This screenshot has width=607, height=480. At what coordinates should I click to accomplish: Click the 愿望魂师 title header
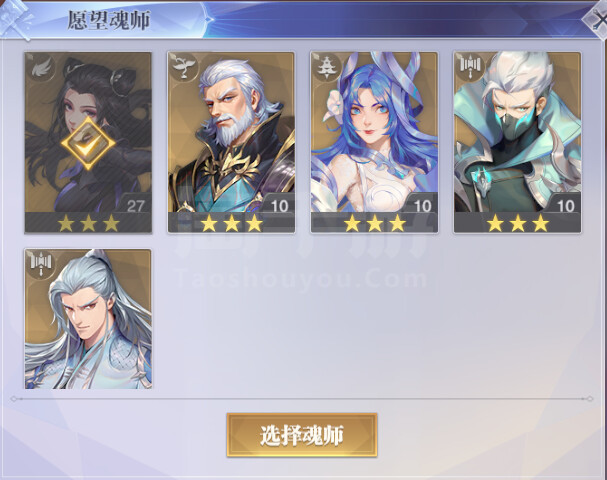point(108,20)
